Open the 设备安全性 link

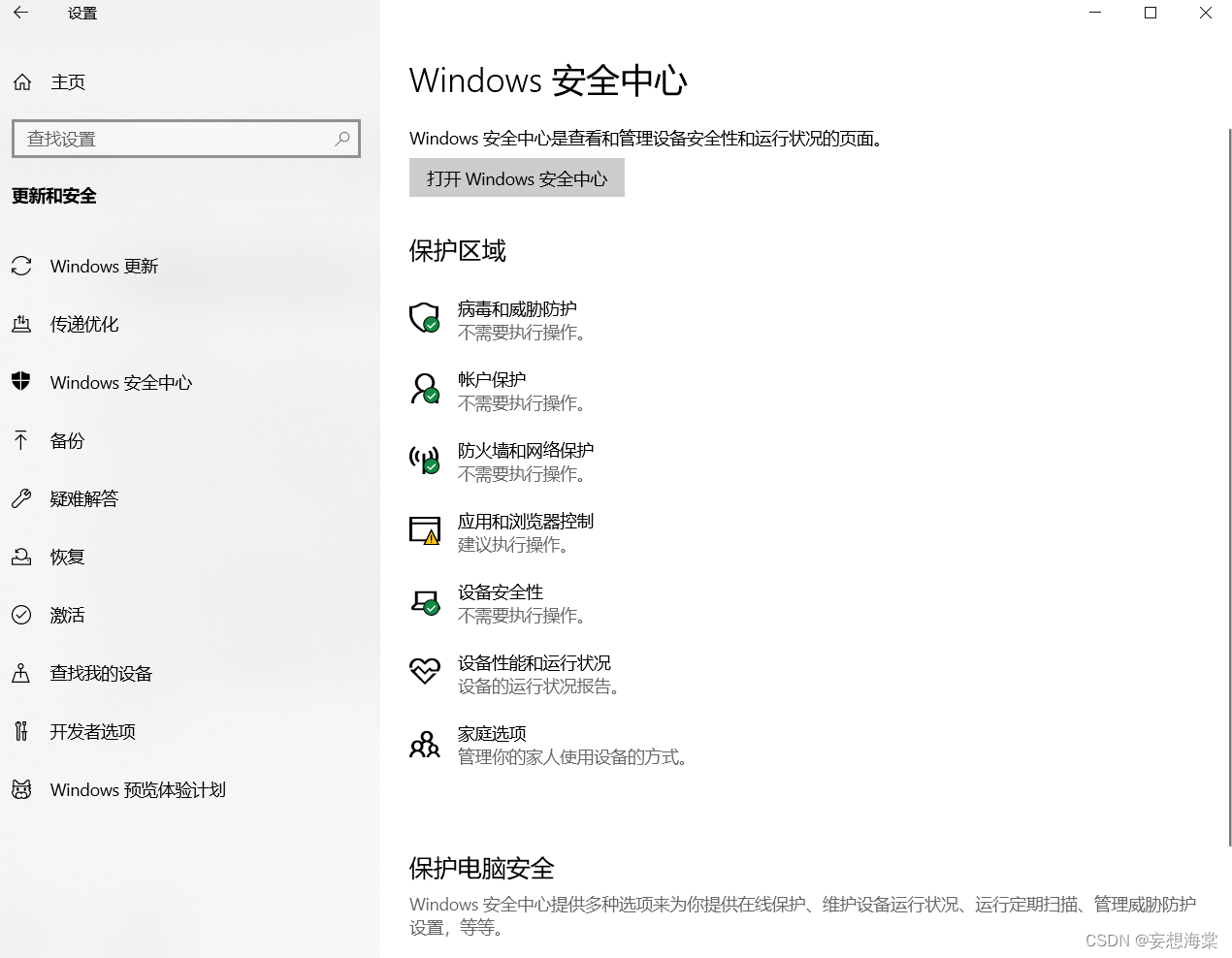pyautogui.click(x=501, y=591)
